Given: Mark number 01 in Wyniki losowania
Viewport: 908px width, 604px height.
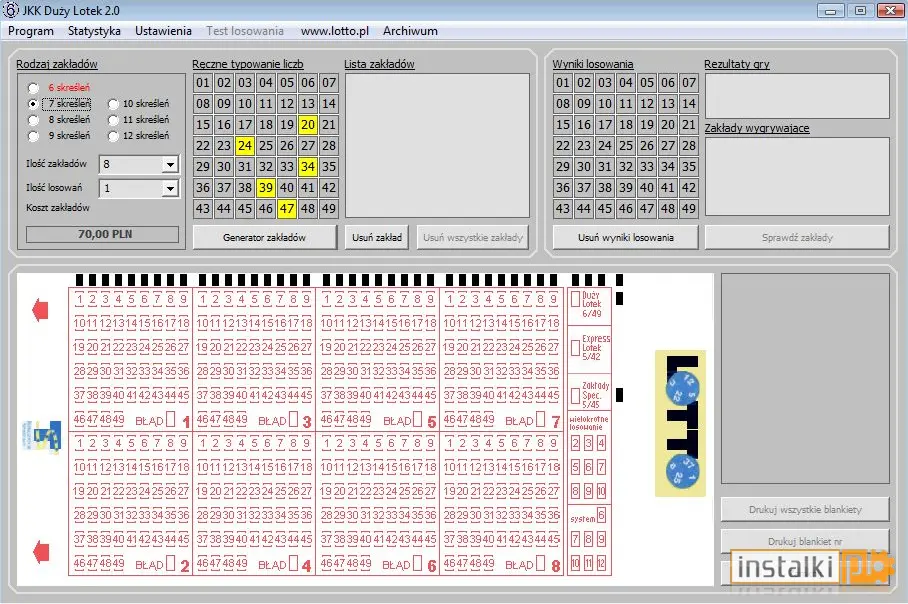Looking at the screenshot, I should 563,82.
